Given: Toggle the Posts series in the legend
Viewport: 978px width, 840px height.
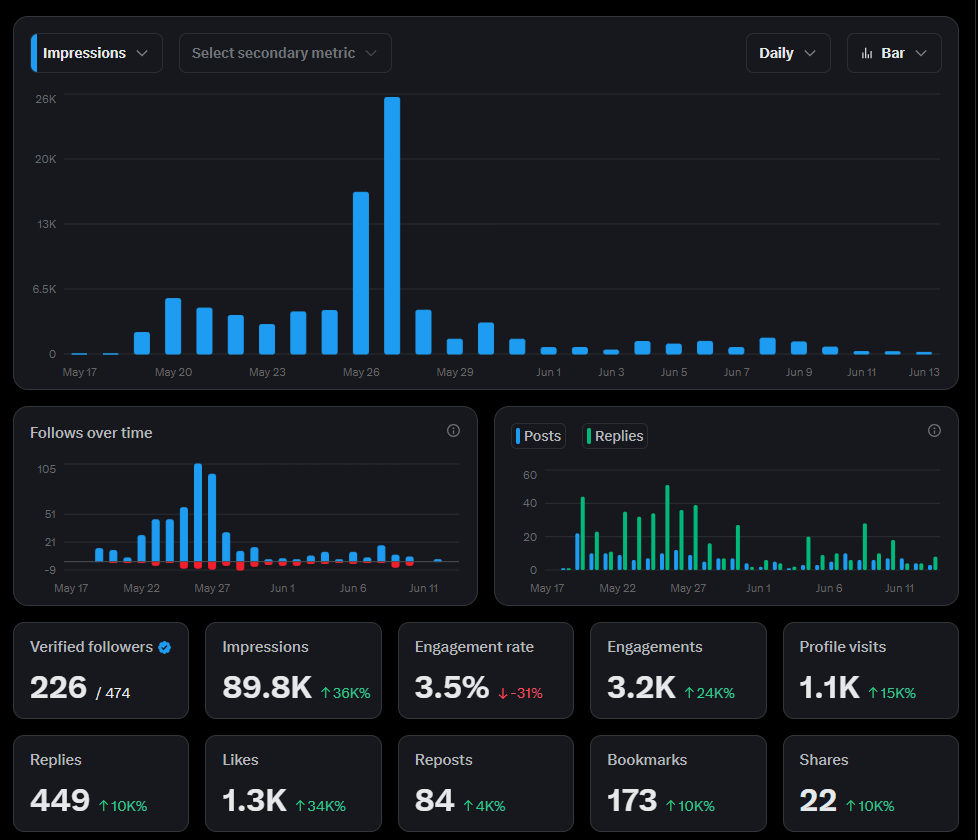Looking at the screenshot, I should coord(538,436).
